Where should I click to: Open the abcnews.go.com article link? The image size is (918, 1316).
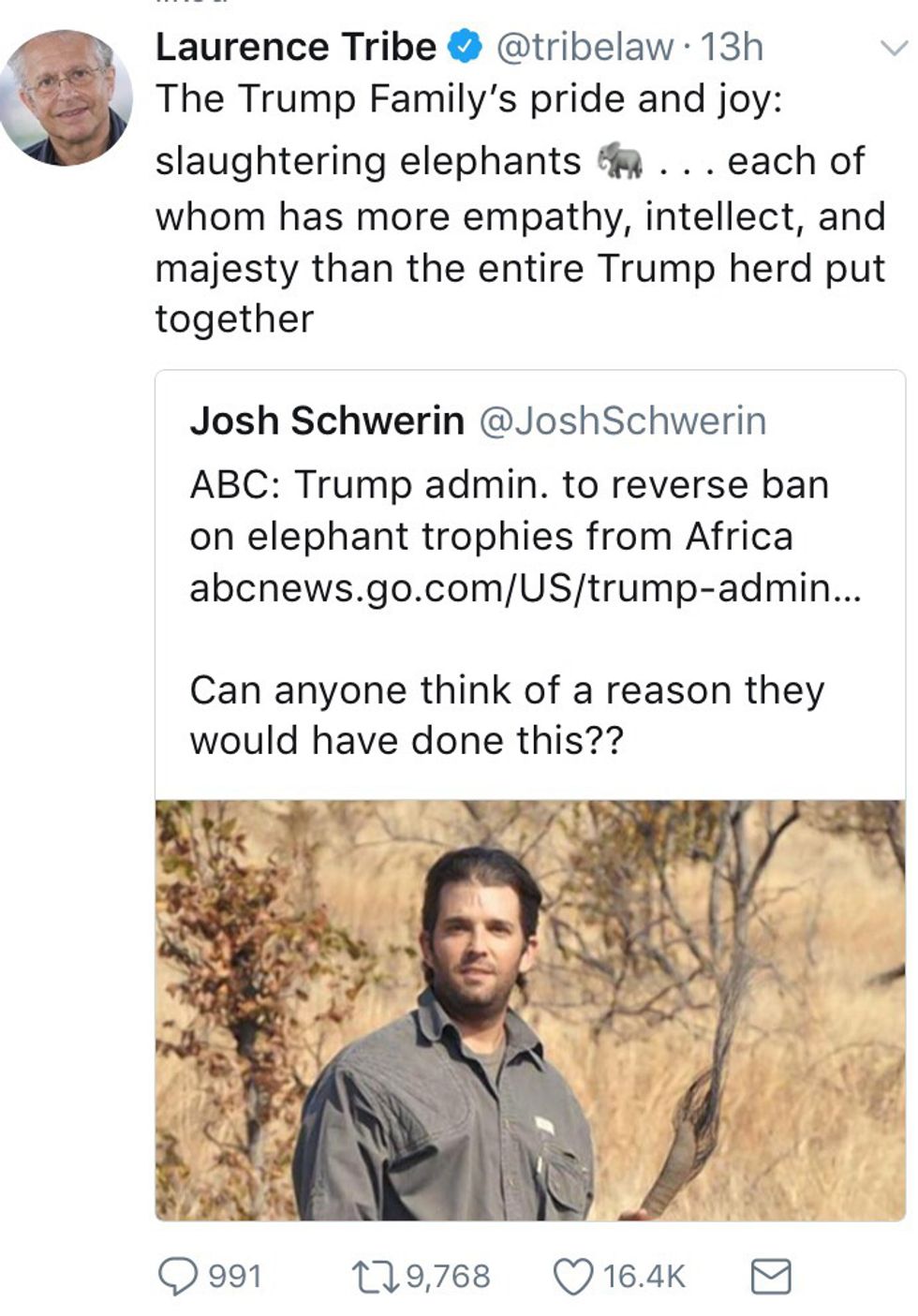[525, 587]
